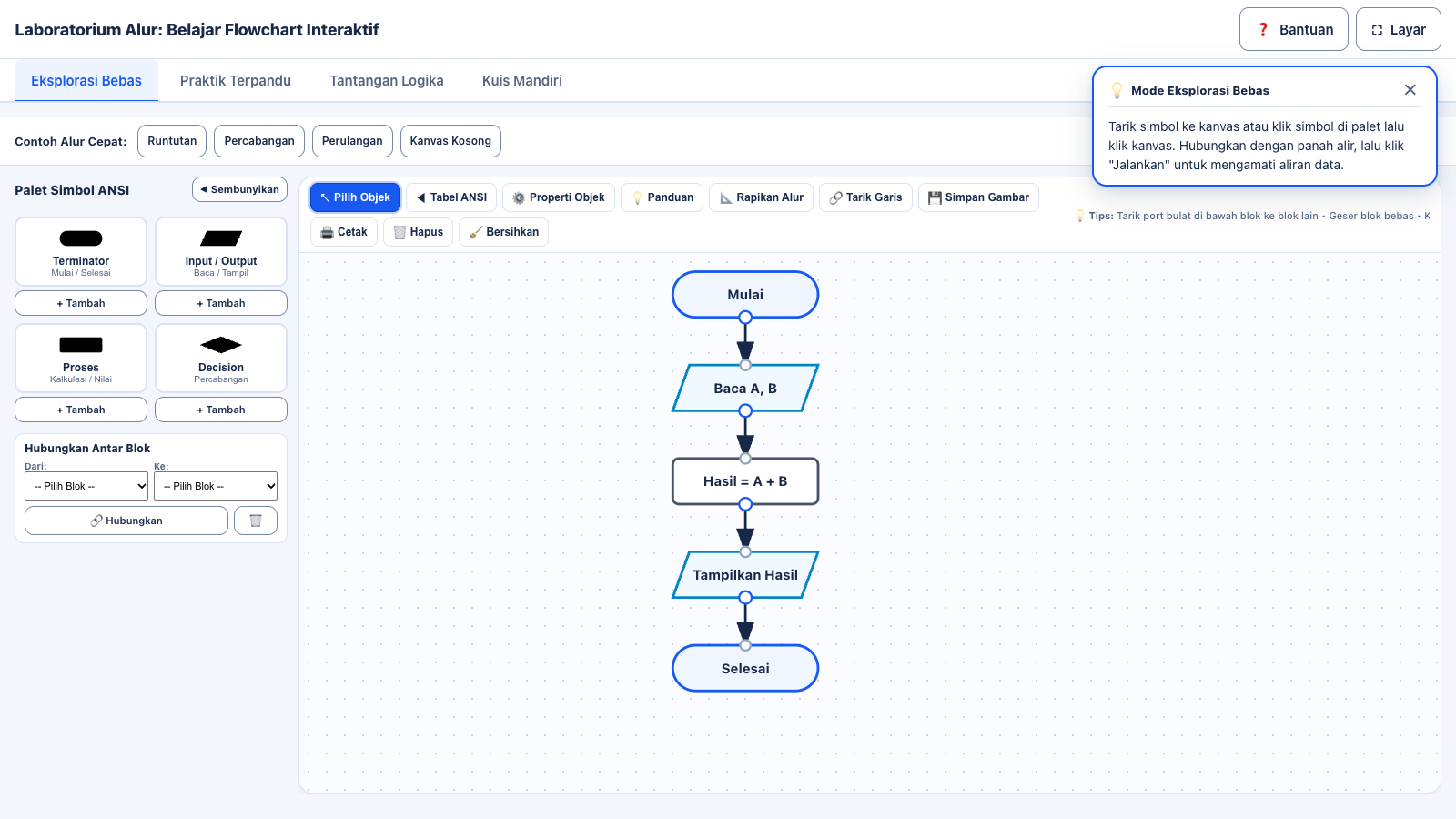Add a Decision block with Tambah
1456x819 pixels.
coord(221,409)
